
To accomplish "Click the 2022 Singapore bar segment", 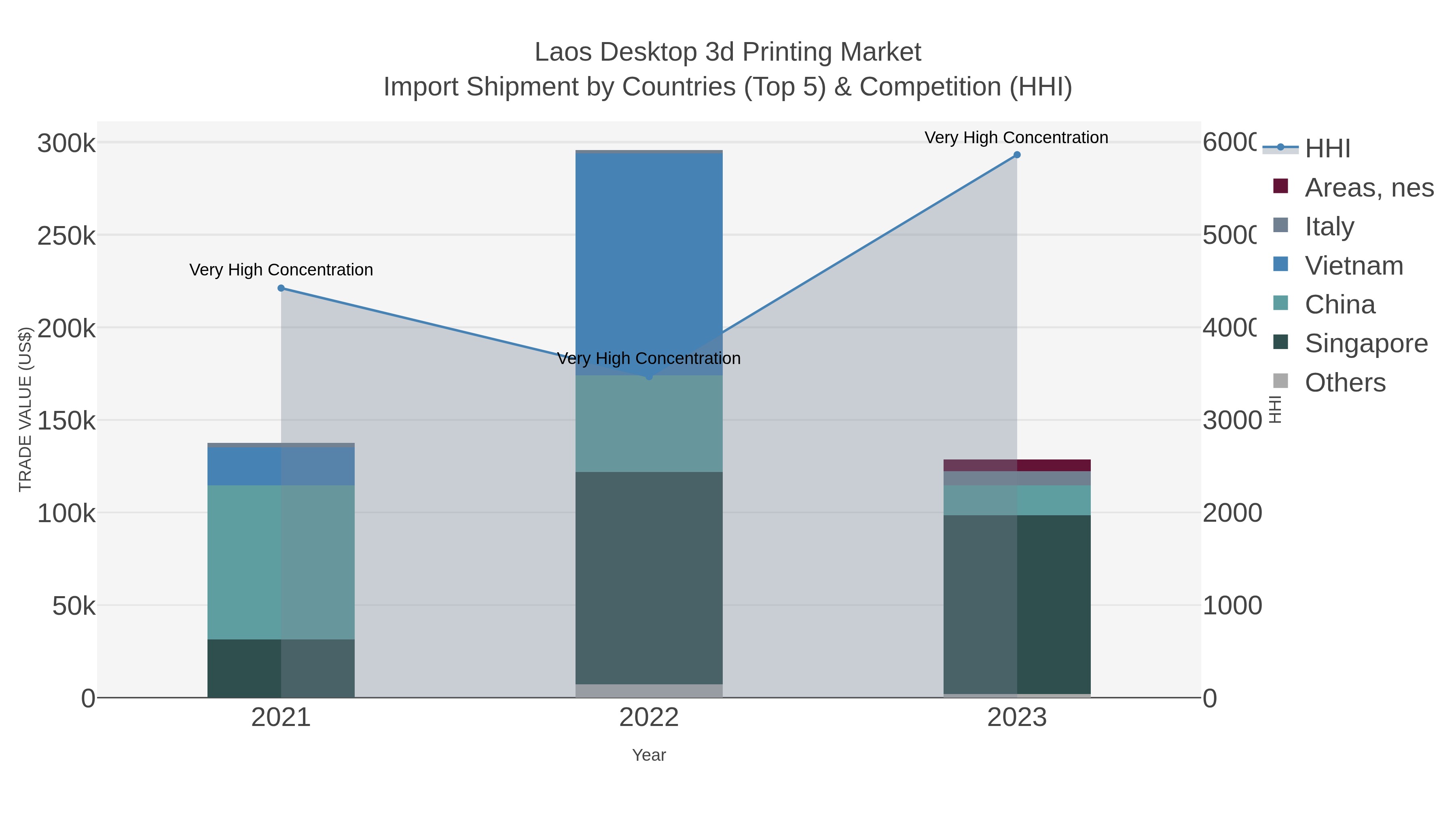I will pyautogui.click(x=649, y=578).
